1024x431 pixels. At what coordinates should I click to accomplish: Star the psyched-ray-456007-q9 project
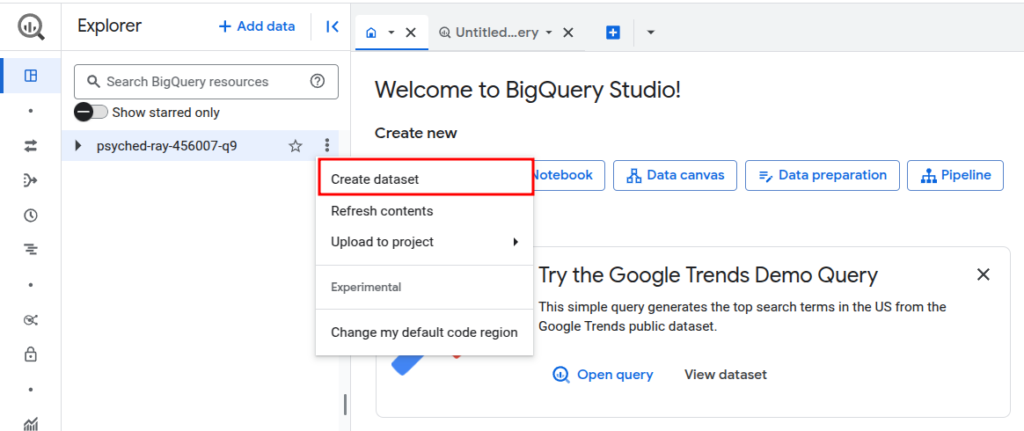[x=295, y=146]
